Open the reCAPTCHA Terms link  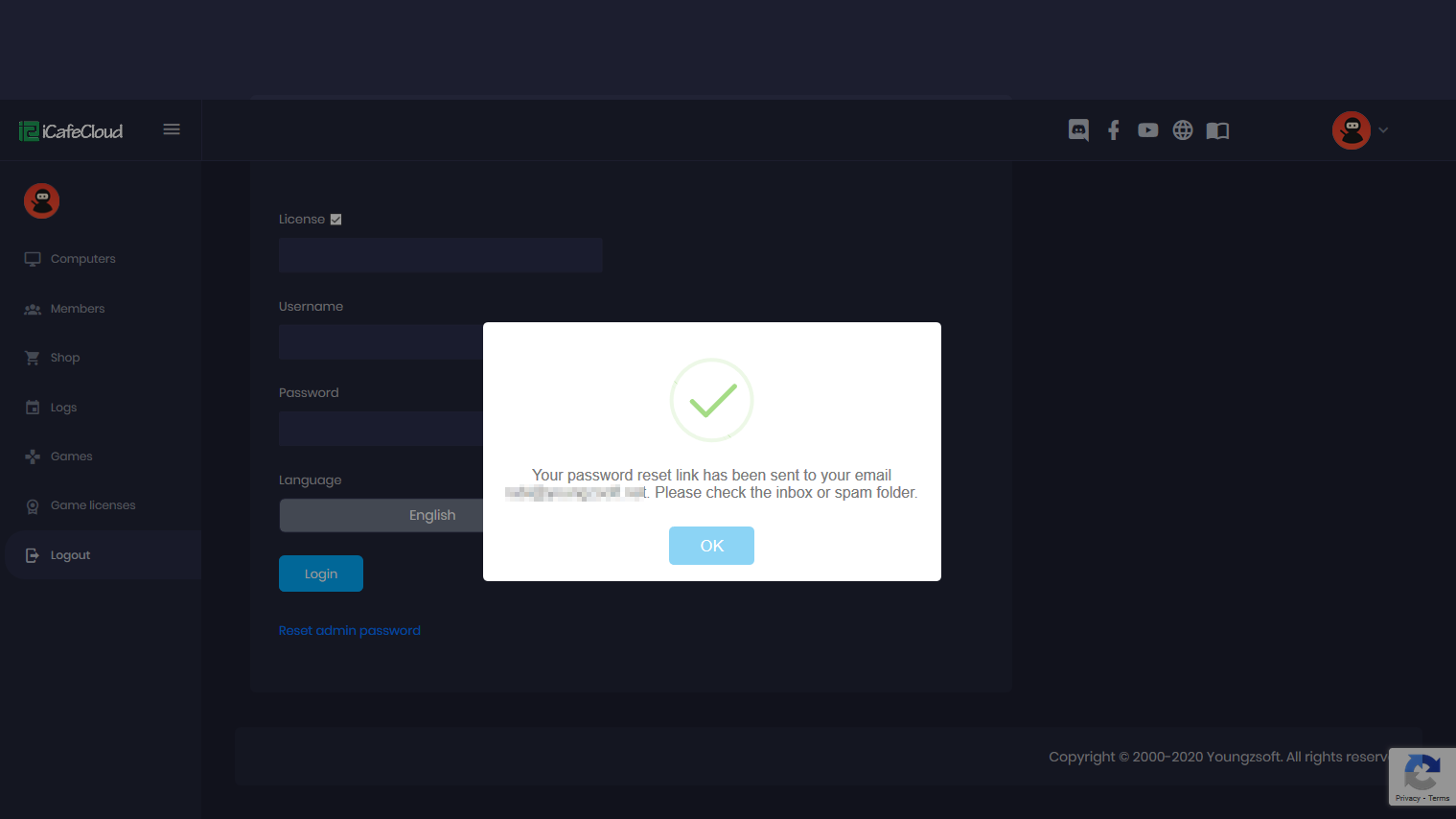[x=1439, y=798]
